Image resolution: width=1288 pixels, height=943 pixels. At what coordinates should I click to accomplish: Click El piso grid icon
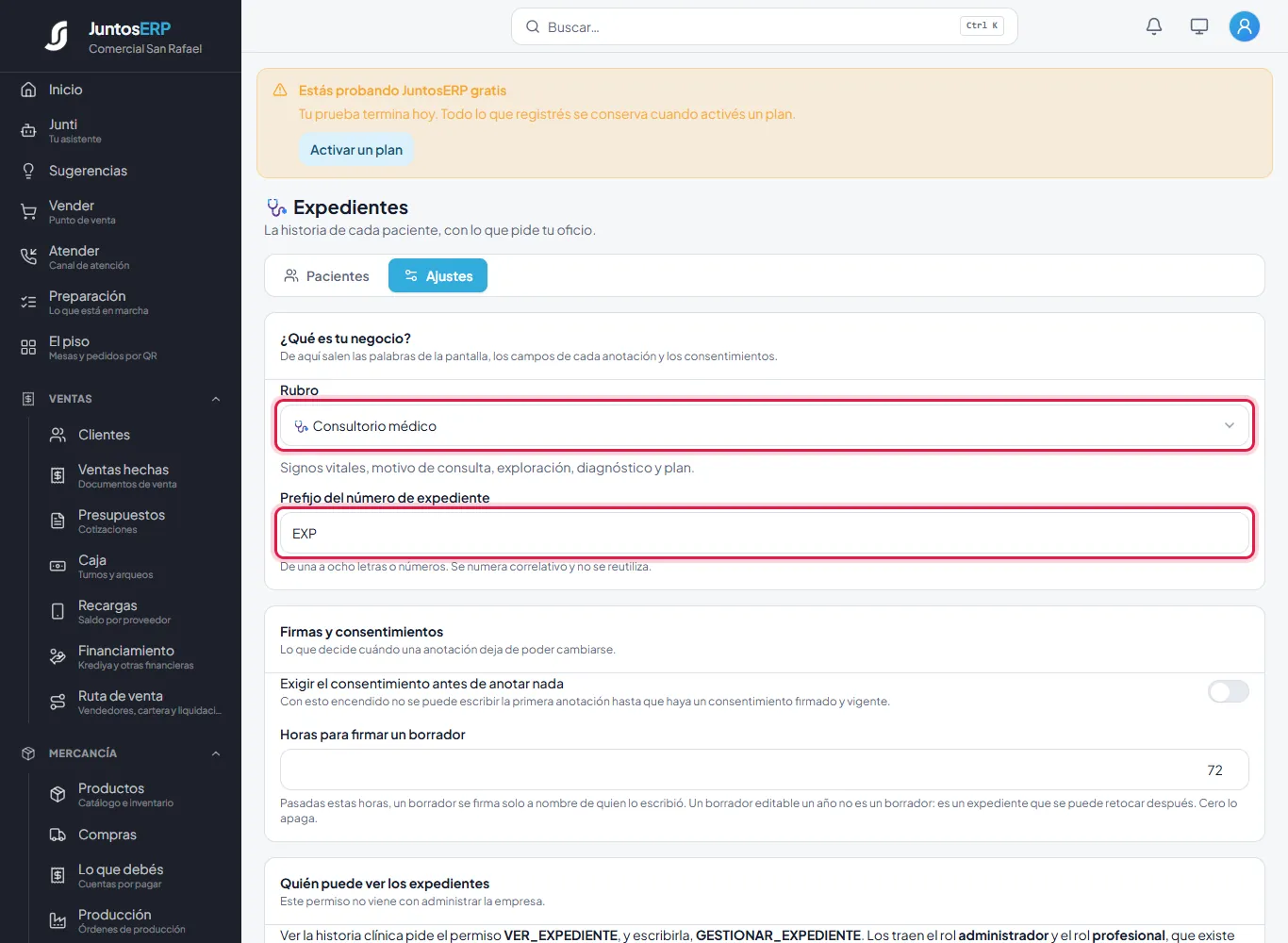coord(28,348)
